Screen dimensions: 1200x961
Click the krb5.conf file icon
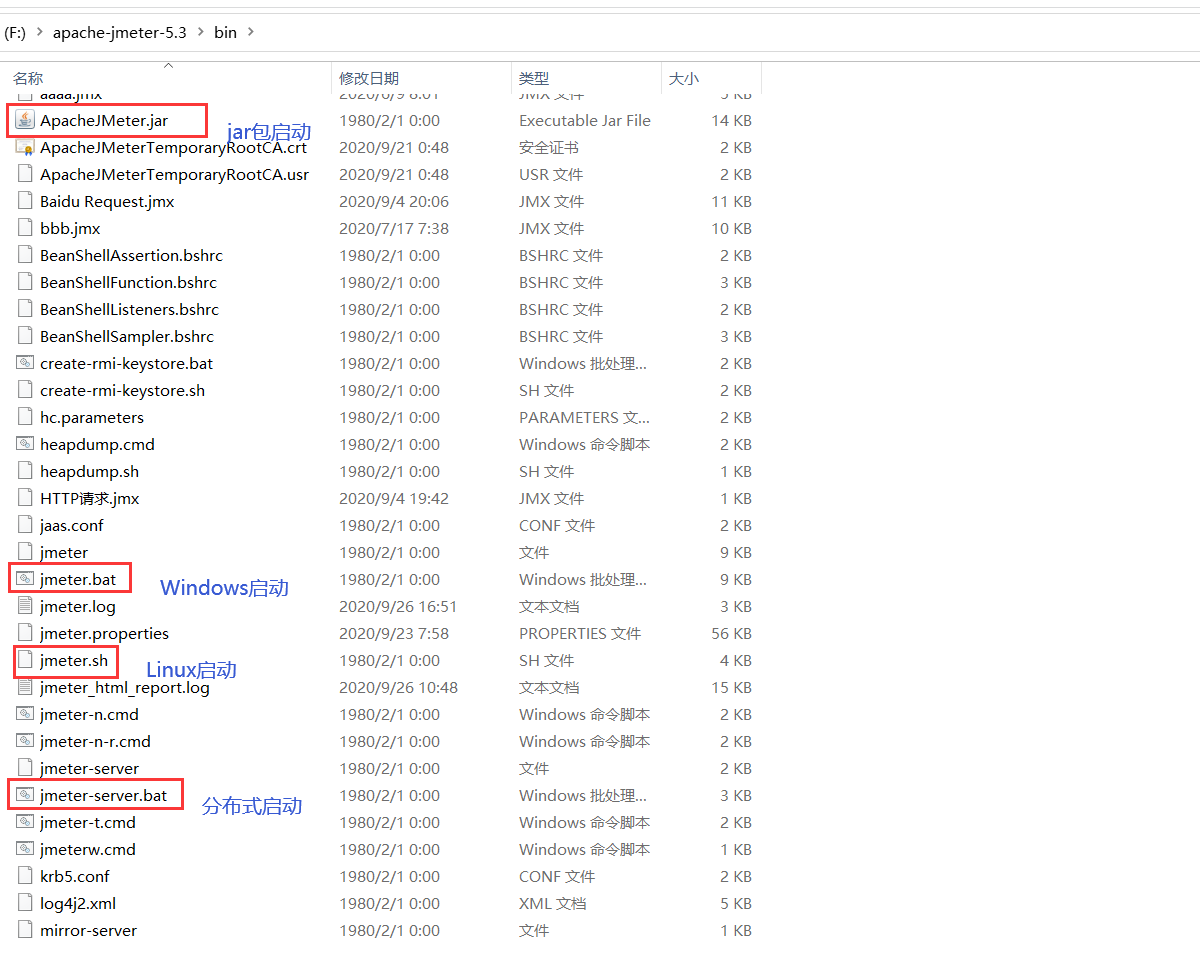(25, 876)
